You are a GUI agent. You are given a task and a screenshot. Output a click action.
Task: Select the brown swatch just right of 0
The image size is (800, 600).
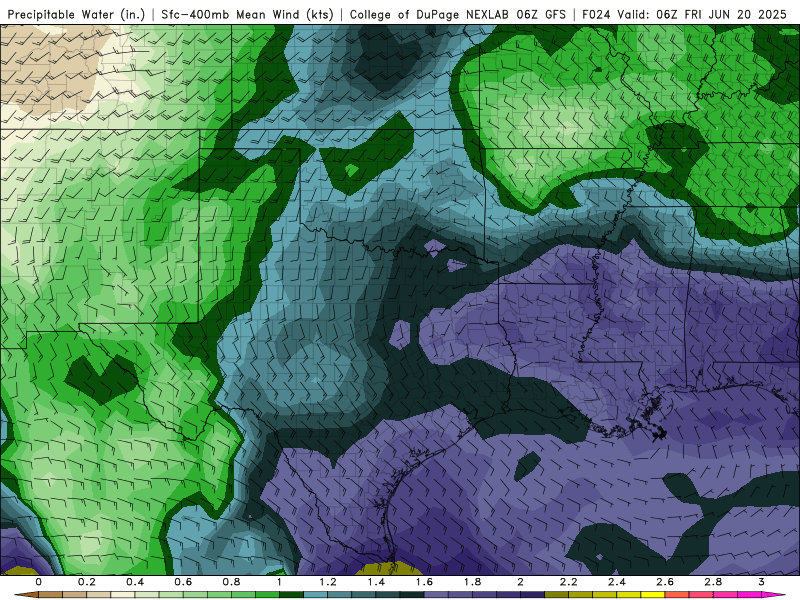click(51, 594)
